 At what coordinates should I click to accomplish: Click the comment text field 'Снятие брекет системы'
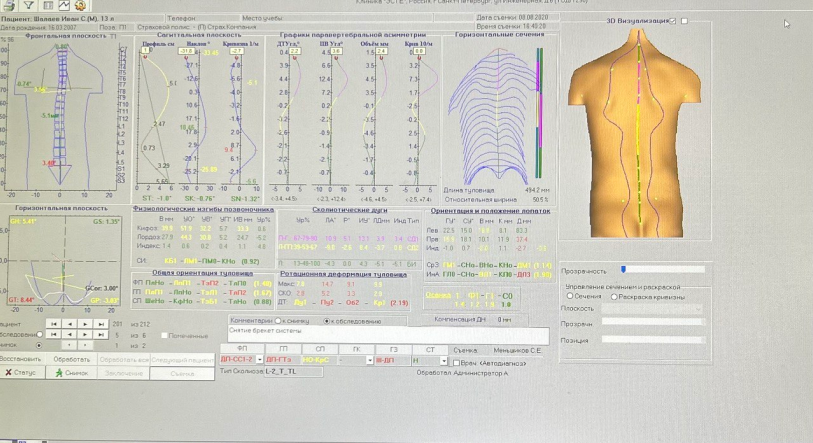click(x=388, y=335)
